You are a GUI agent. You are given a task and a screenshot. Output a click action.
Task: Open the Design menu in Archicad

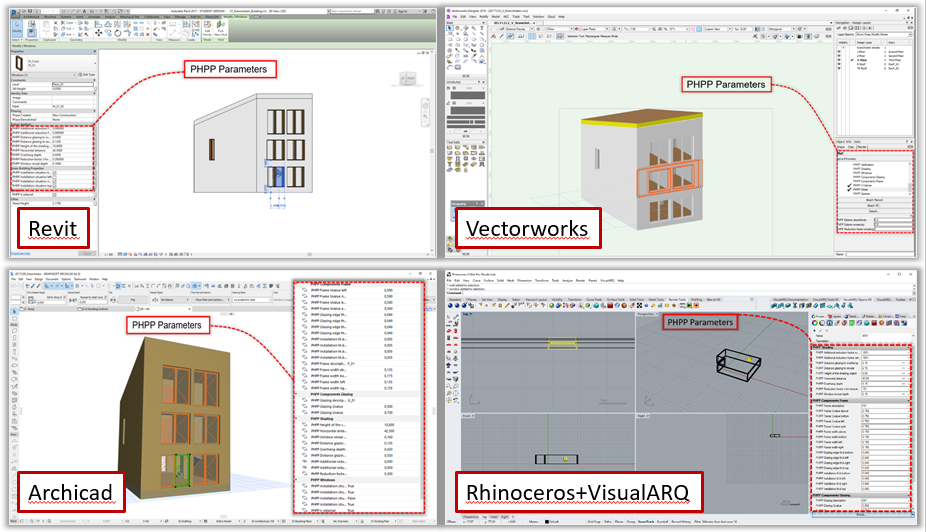click(x=39, y=279)
